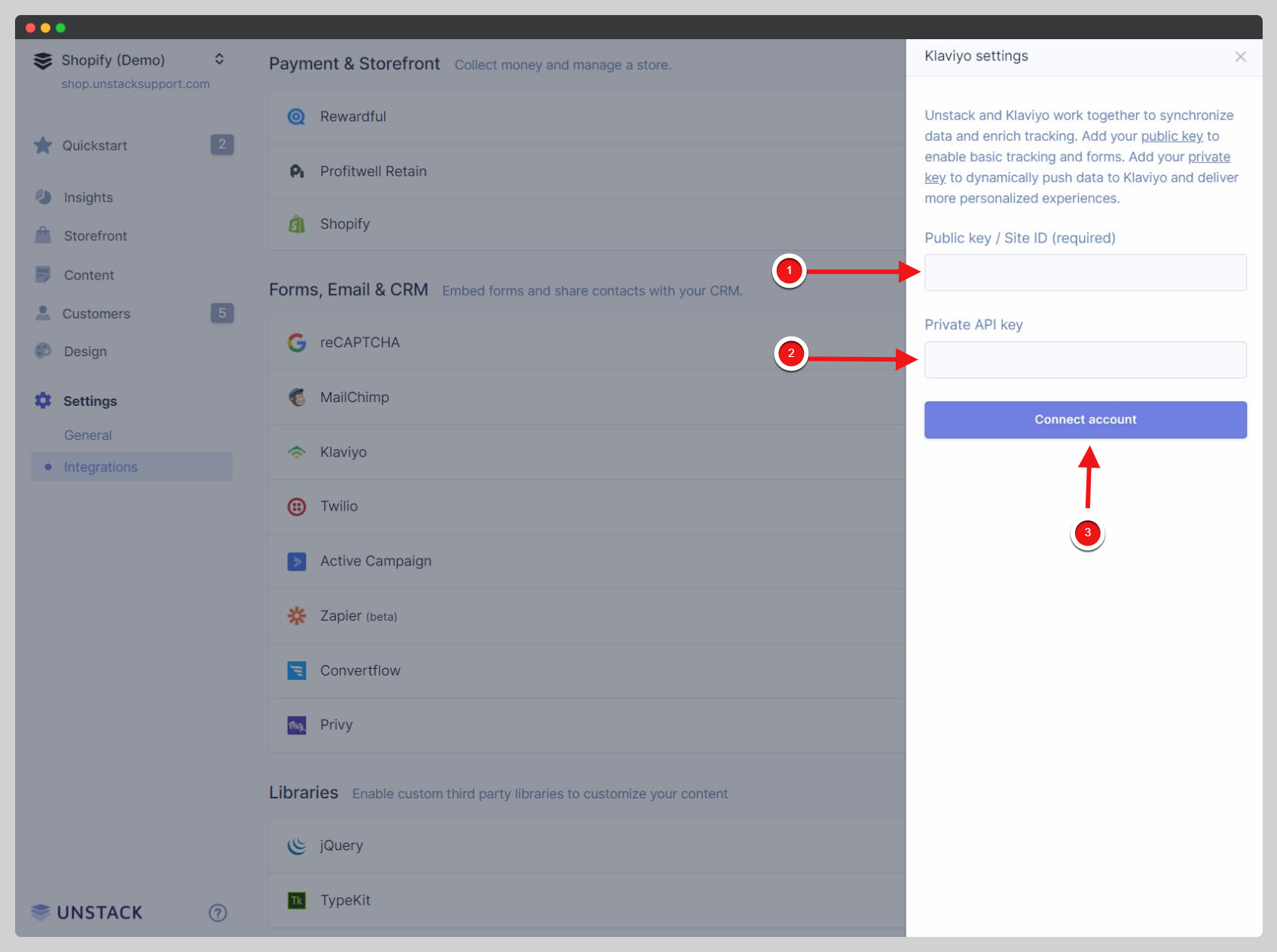Close the Klaviyo settings panel
The width and height of the screenshot is (1277, 952).
[1240, 56]
